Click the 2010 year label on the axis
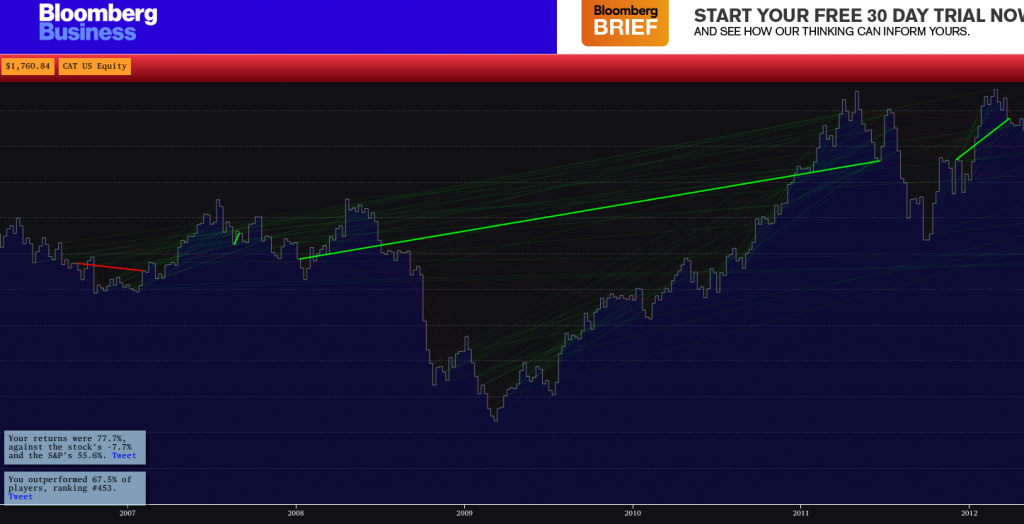Viewport: 1024px width, 524px height. pyautogui.click(x=632, y=513)
